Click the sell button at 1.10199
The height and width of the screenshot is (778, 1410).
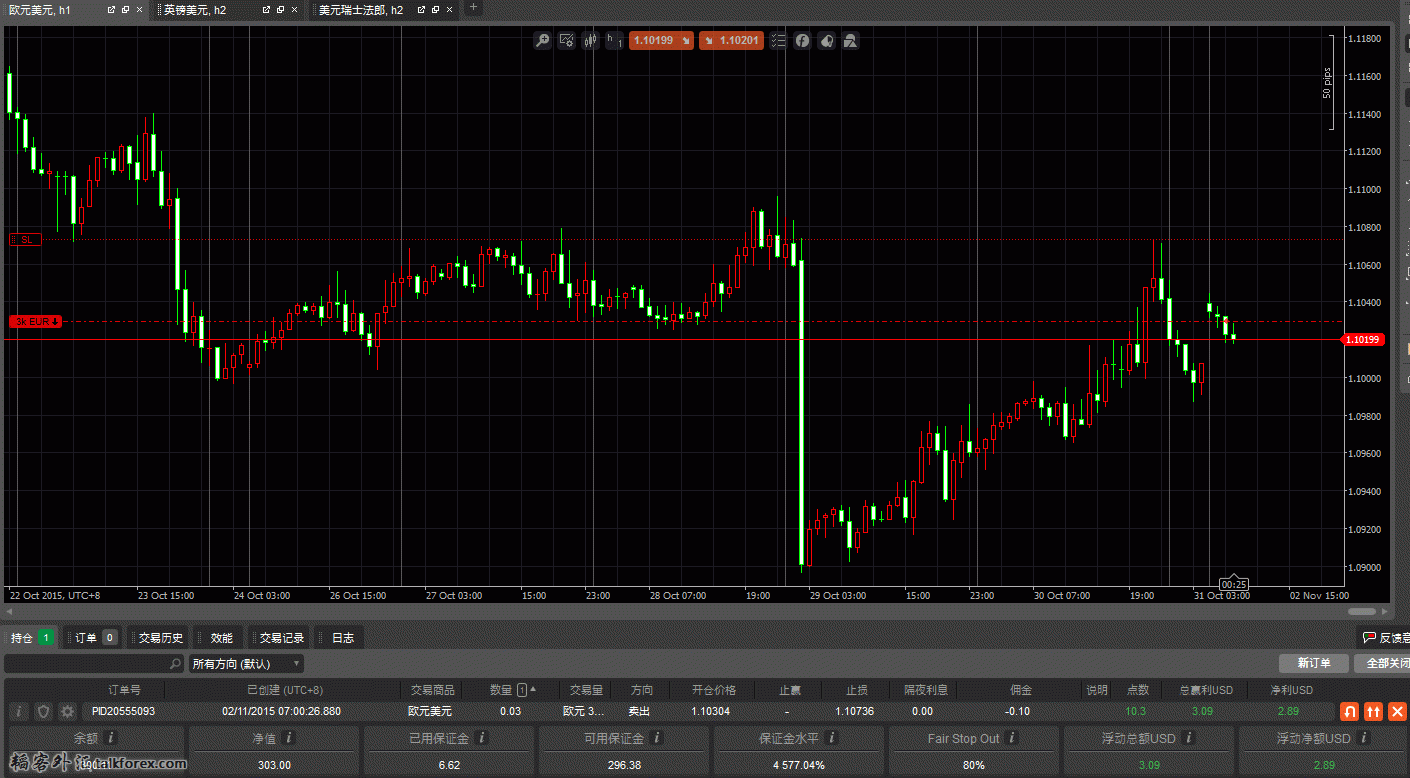tap(661, 41)
